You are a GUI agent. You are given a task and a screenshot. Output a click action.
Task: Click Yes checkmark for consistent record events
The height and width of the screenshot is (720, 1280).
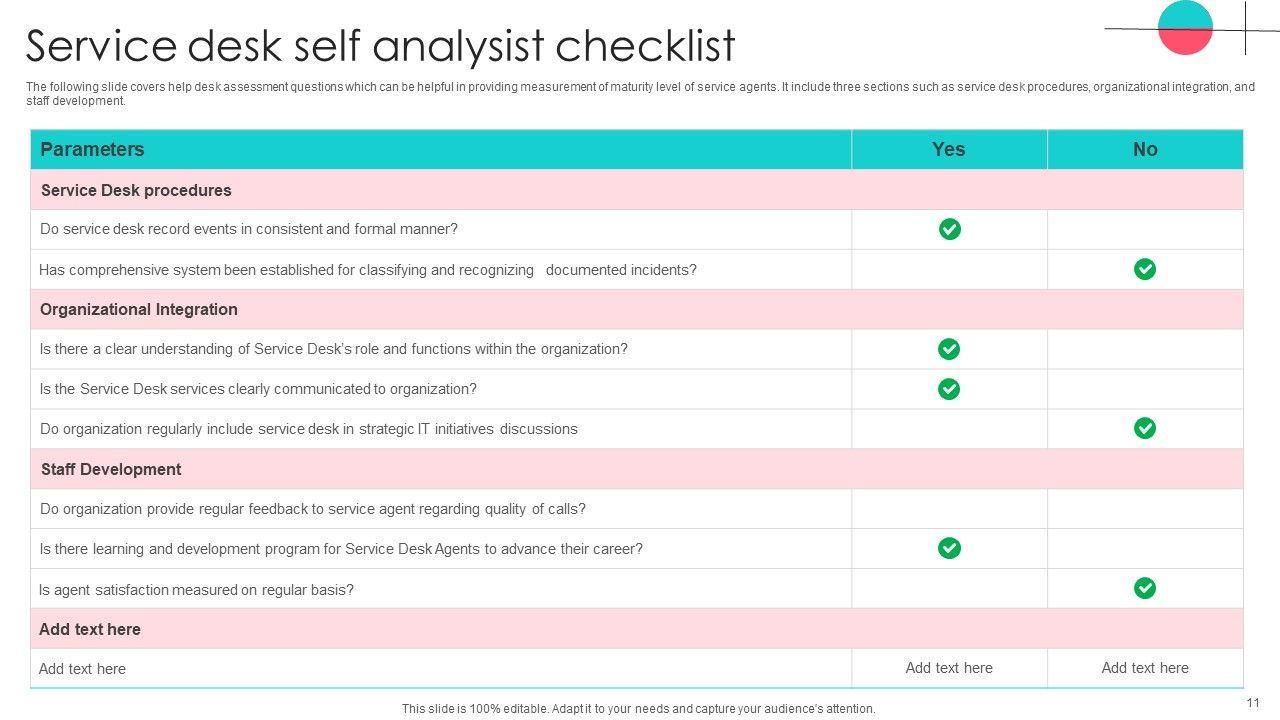[x=949, y=229]
